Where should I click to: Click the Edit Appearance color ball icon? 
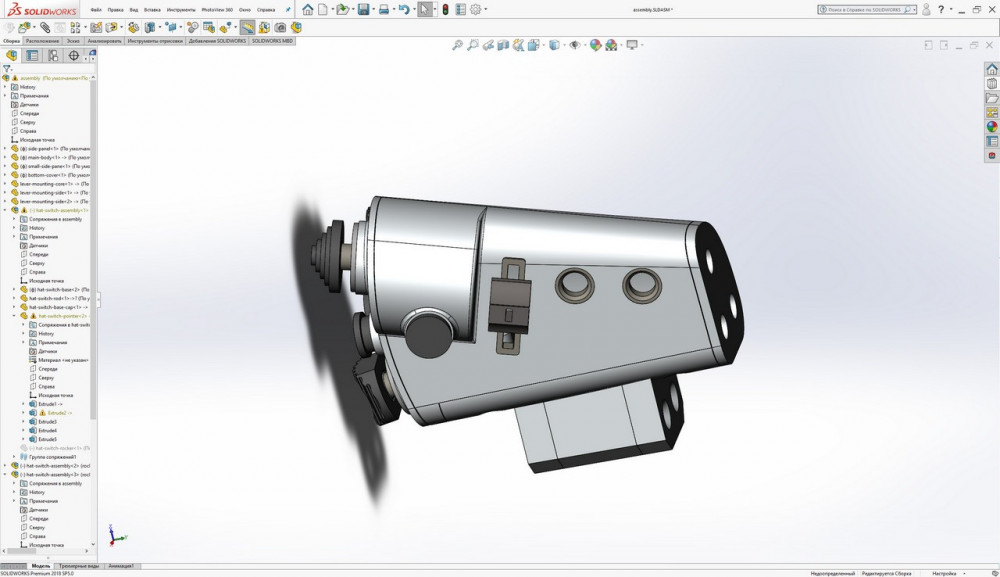click(596, 45)
